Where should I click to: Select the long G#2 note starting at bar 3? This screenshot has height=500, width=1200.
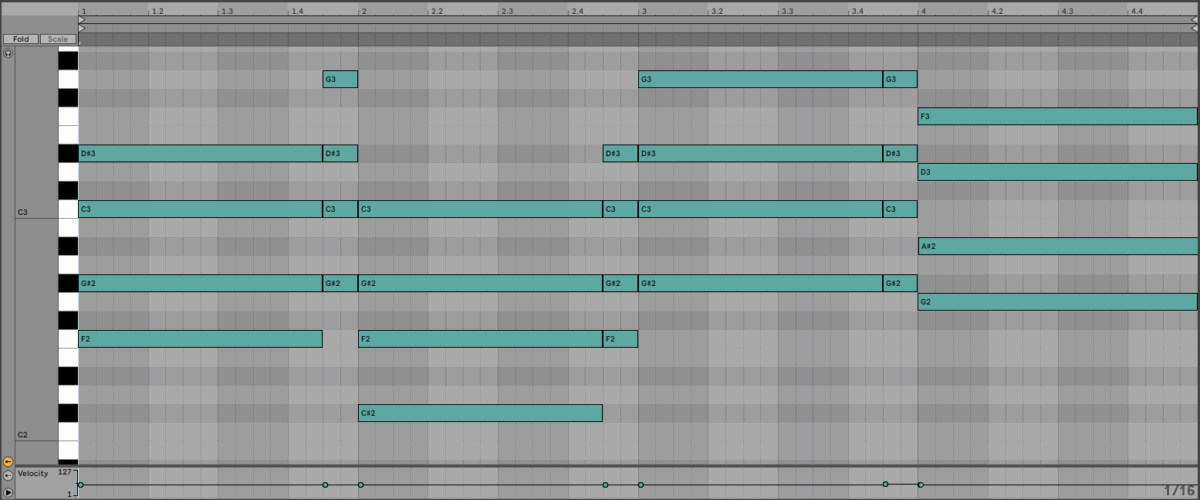(760, 283)
